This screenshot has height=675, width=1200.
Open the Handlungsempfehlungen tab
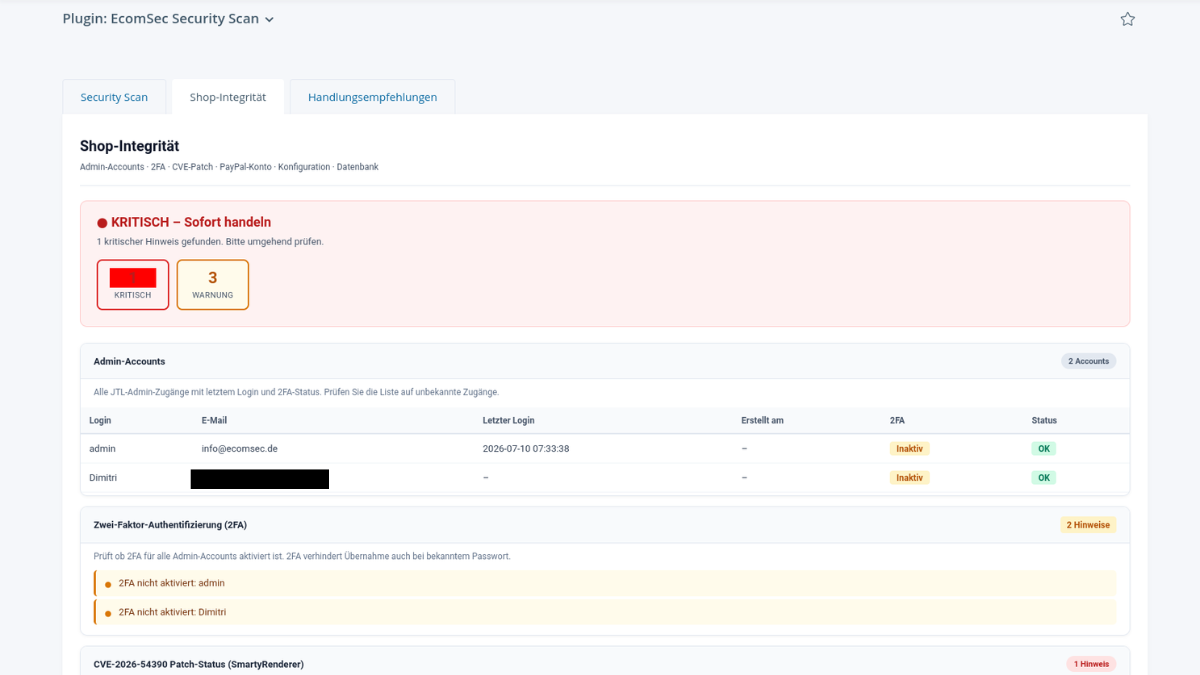(x=372, y=97)
